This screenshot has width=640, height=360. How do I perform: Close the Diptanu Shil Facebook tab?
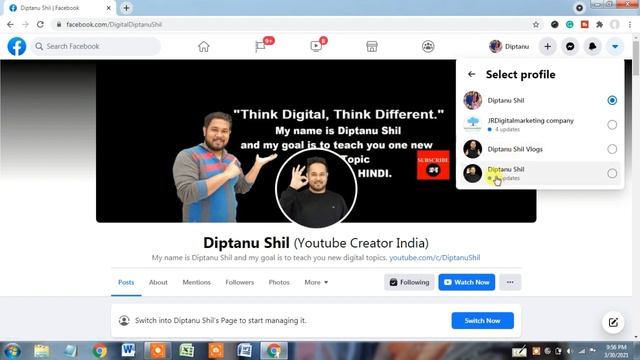pos(109,8)
